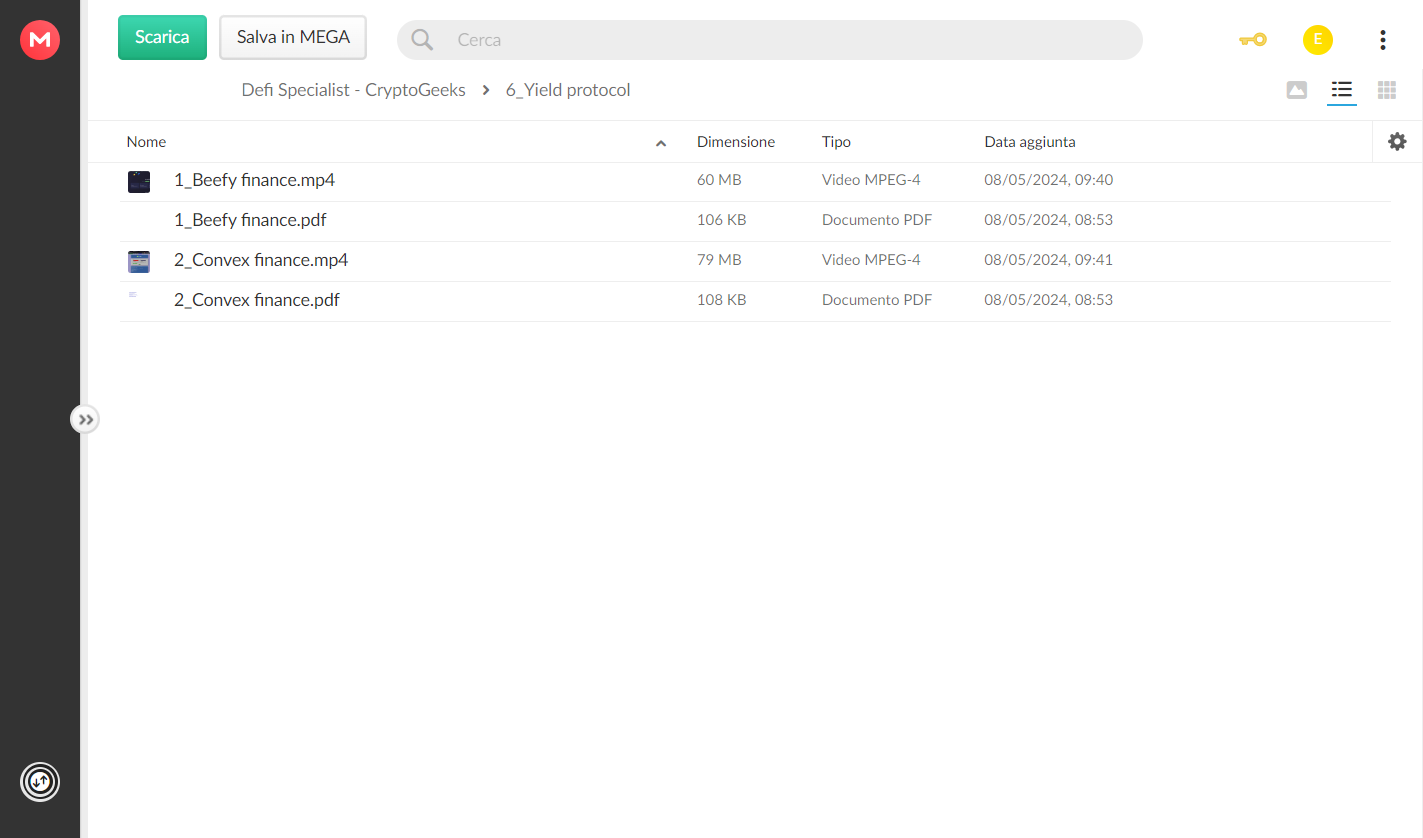The image size is (1423, 838).
Task: Sort files by Dimensione column
Action: [x=736, y=142]
